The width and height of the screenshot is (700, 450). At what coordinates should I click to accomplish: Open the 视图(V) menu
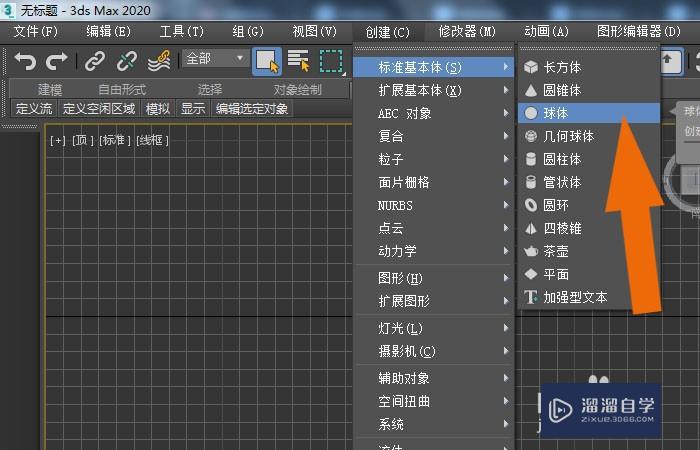tap(314, 32)
